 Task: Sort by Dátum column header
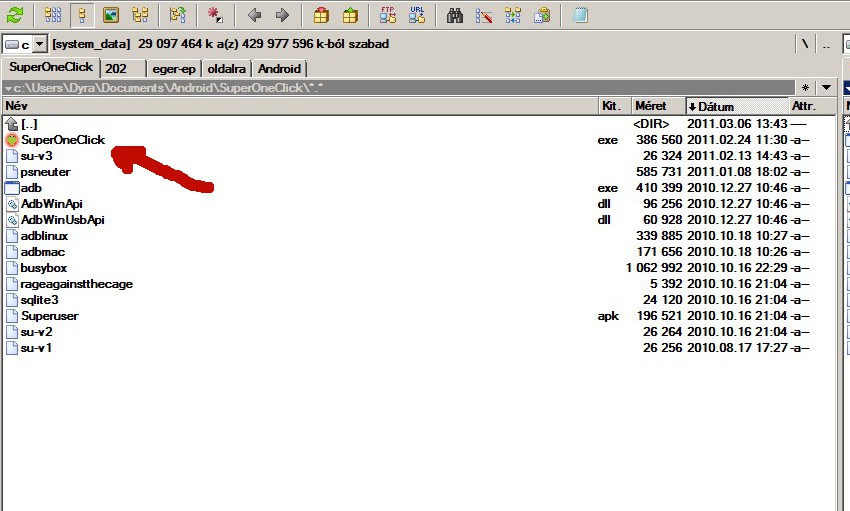coord(737,106)
